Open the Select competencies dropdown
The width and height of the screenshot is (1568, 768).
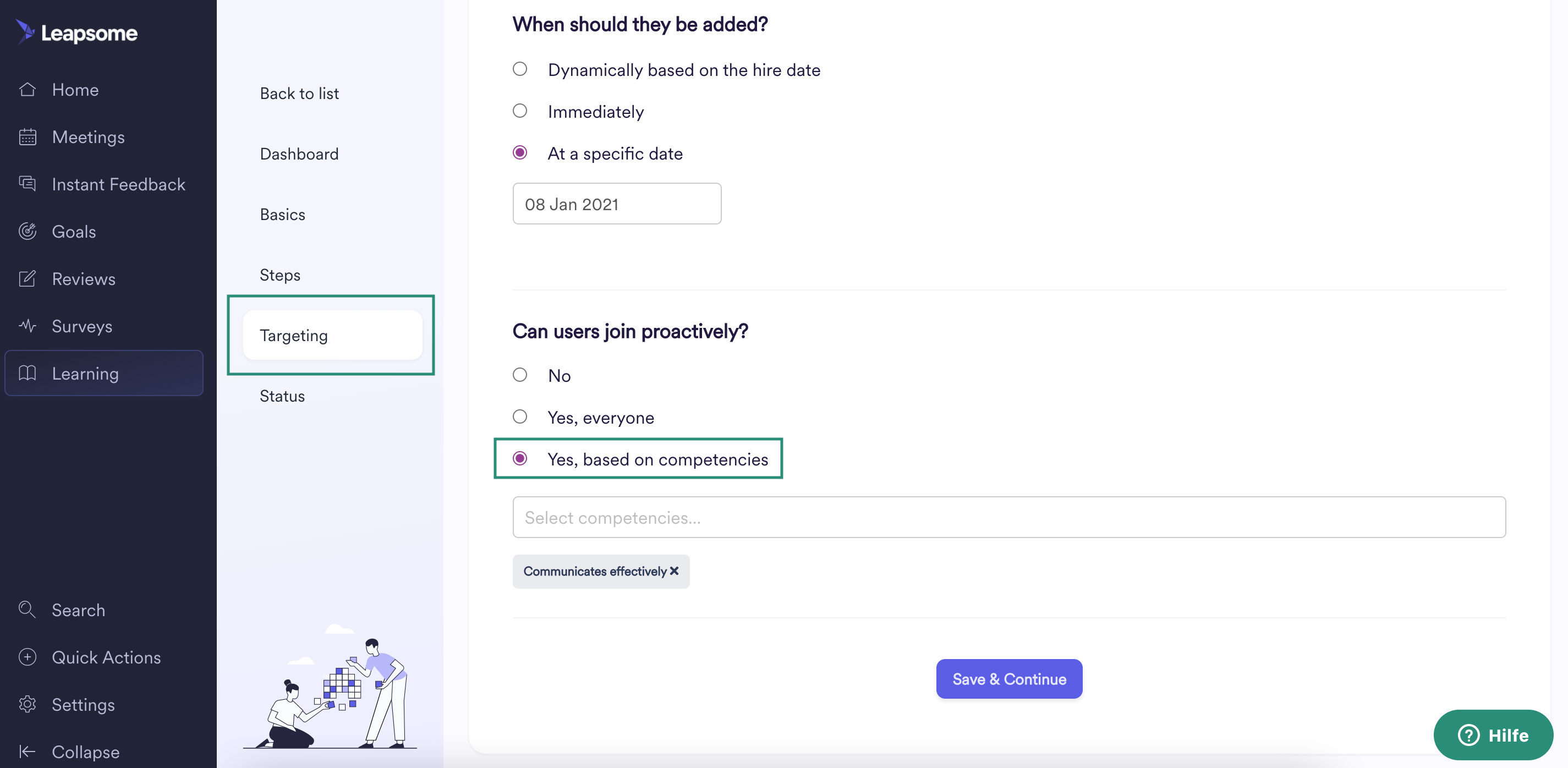pyautogui.click(x=1008, y=517)
